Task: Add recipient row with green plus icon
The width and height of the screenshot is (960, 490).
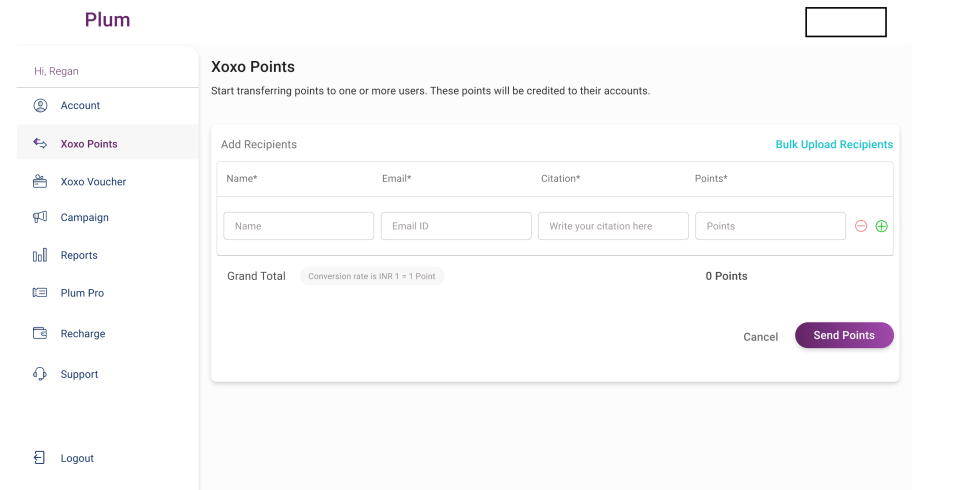Action: (x=881, y=226)
